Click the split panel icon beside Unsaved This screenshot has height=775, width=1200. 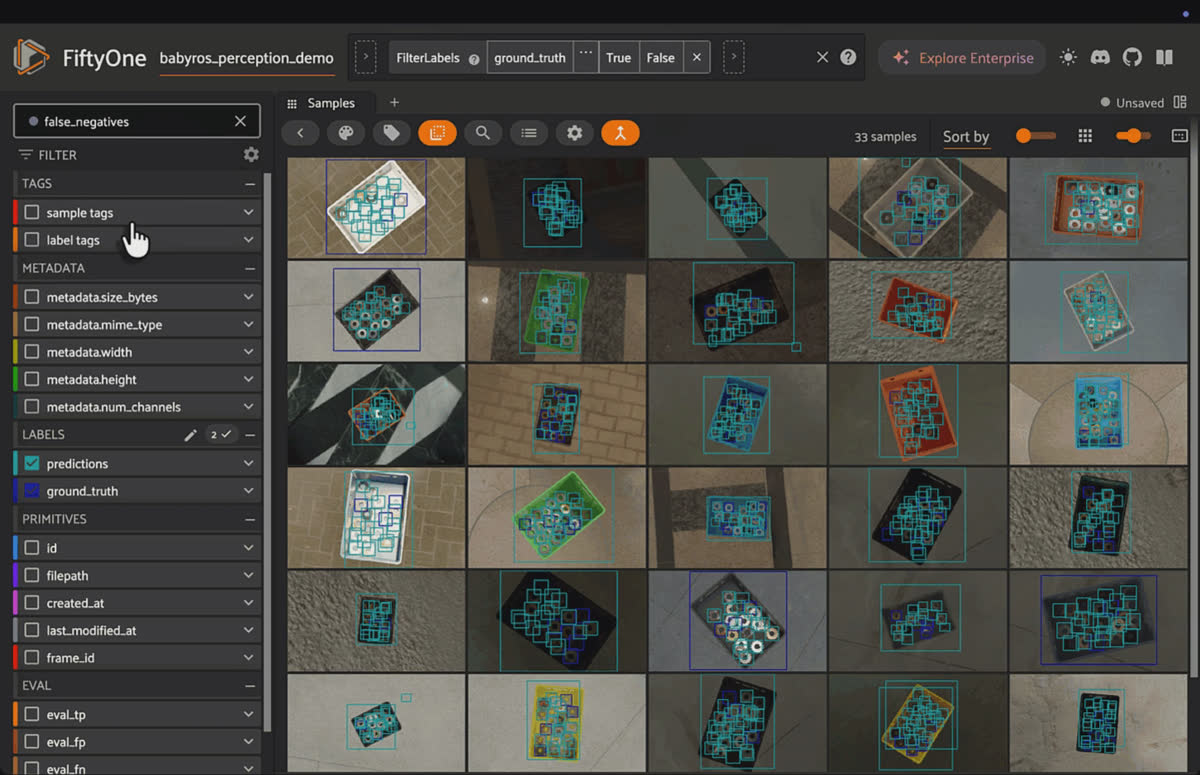tap(1180, 102)
